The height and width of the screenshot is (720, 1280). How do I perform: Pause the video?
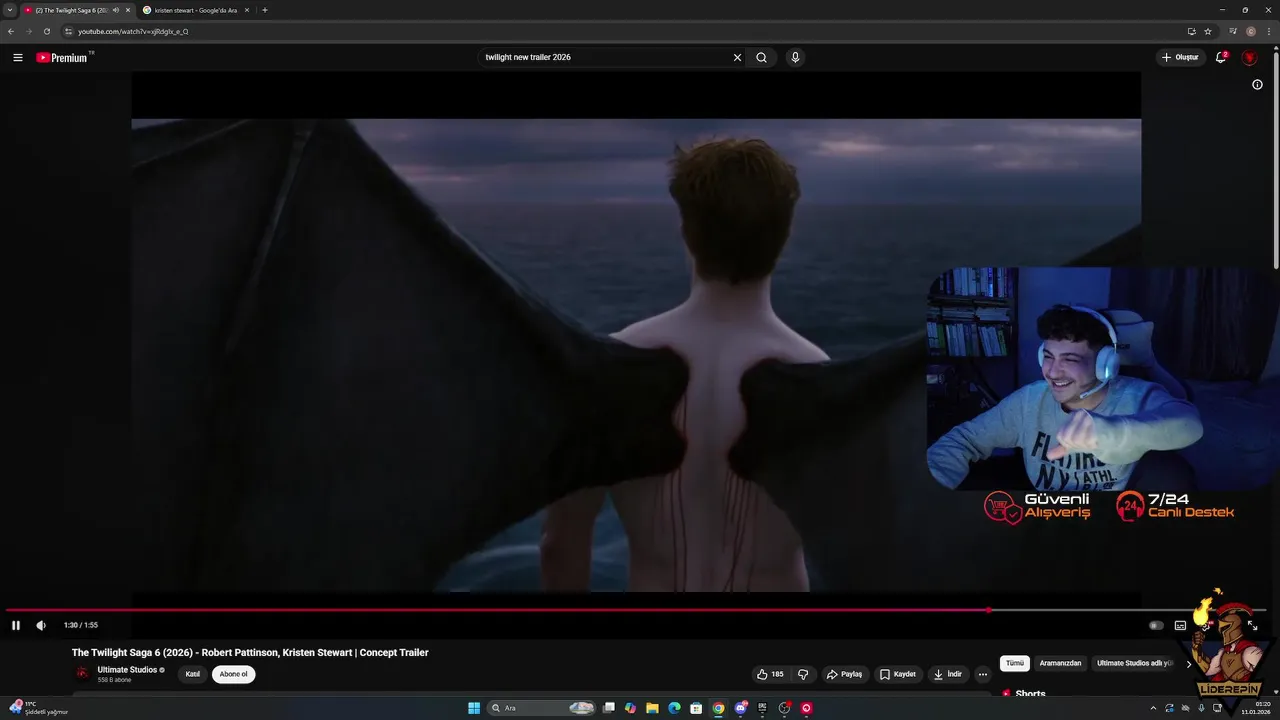point(16,625)
